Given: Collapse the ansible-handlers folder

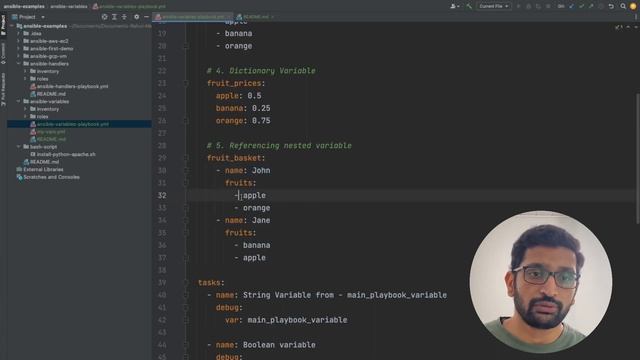Looking at the screenshot, I should (x=18, y=64).
